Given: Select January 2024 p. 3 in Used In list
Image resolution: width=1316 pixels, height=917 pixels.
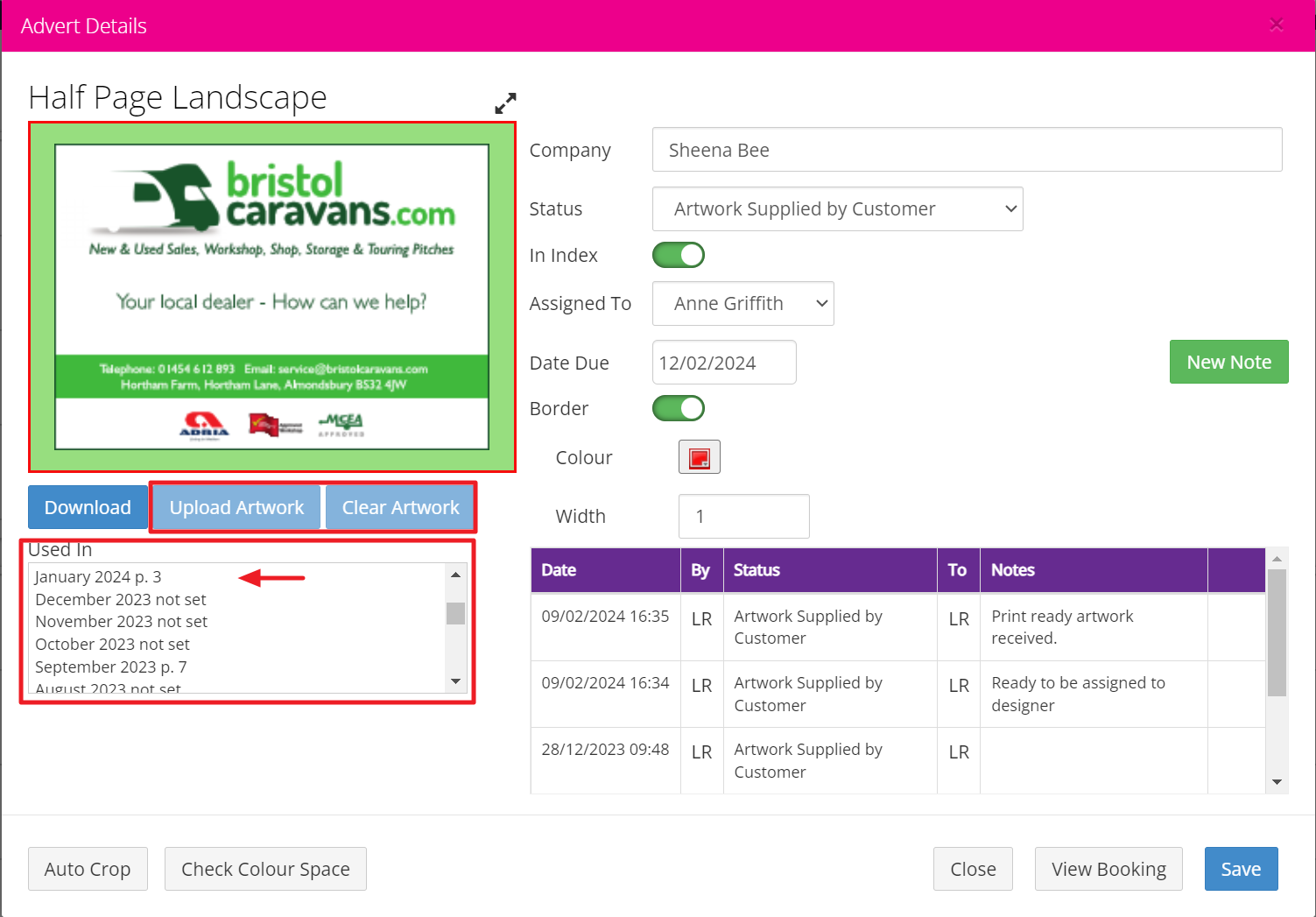Looking at the screenshot, I should (x=98, y=577).
